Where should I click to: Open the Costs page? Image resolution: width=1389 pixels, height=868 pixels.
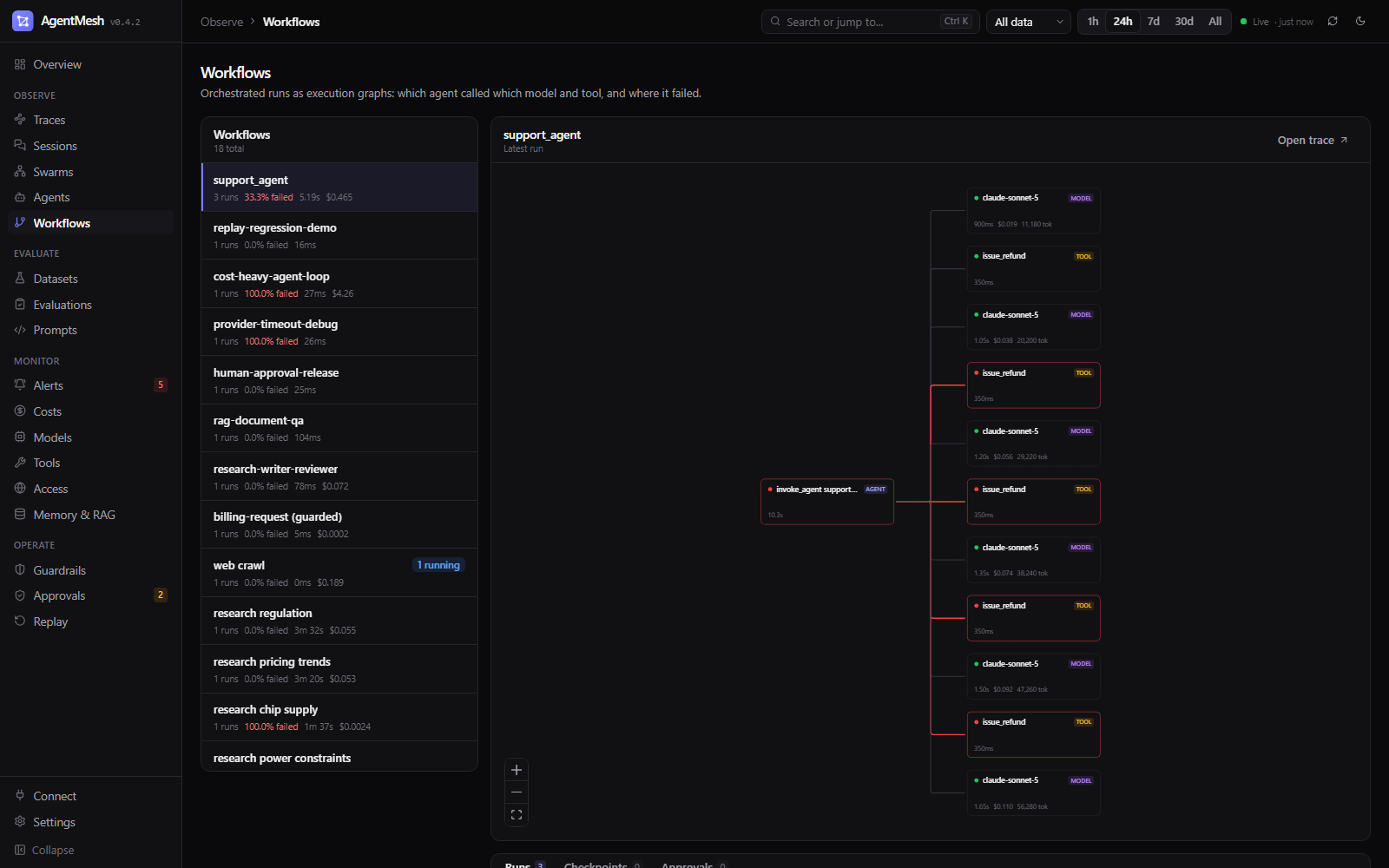click(x=90, y=411)
